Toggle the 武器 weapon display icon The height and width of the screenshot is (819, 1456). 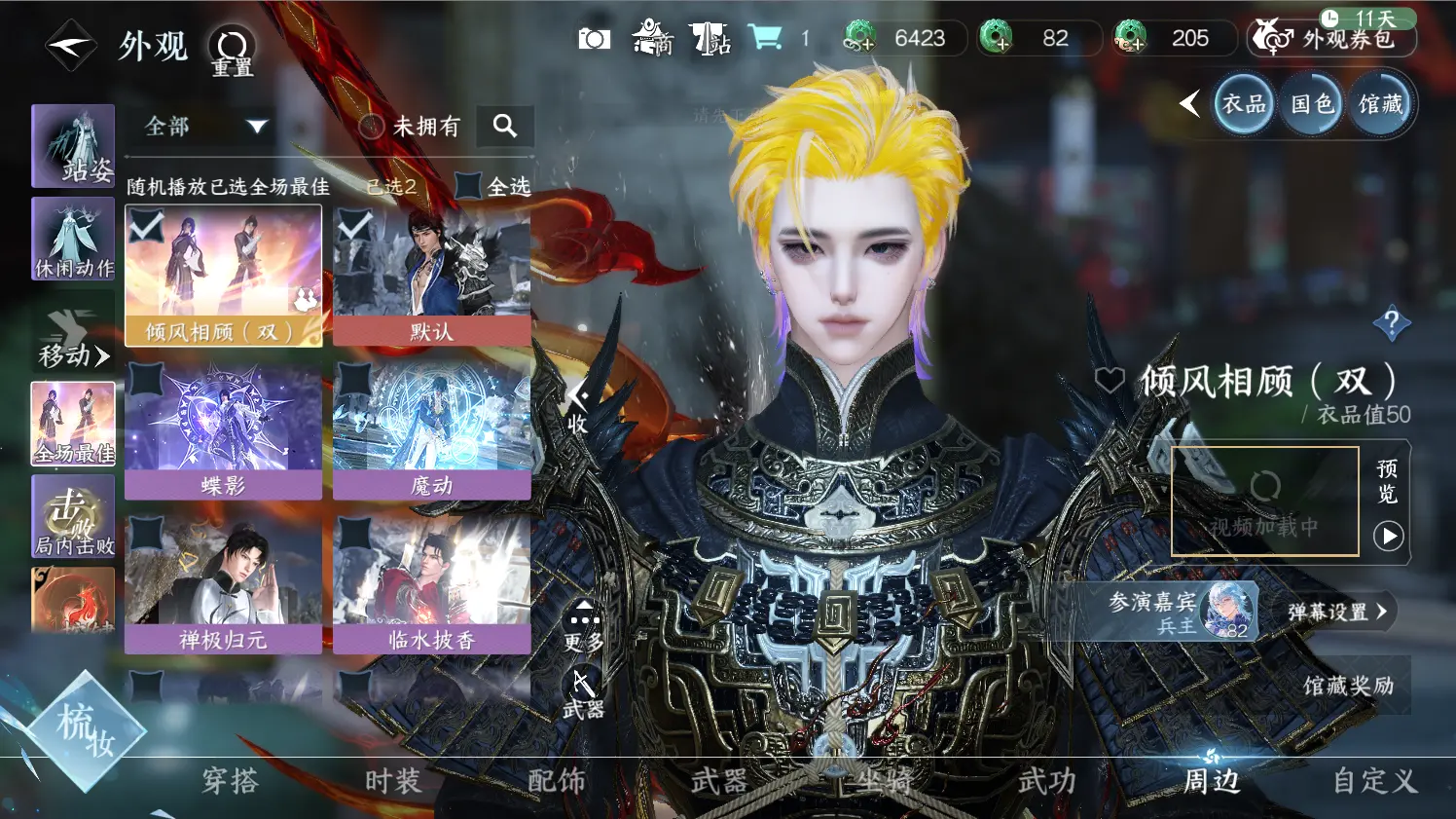(x=583, y=693)
